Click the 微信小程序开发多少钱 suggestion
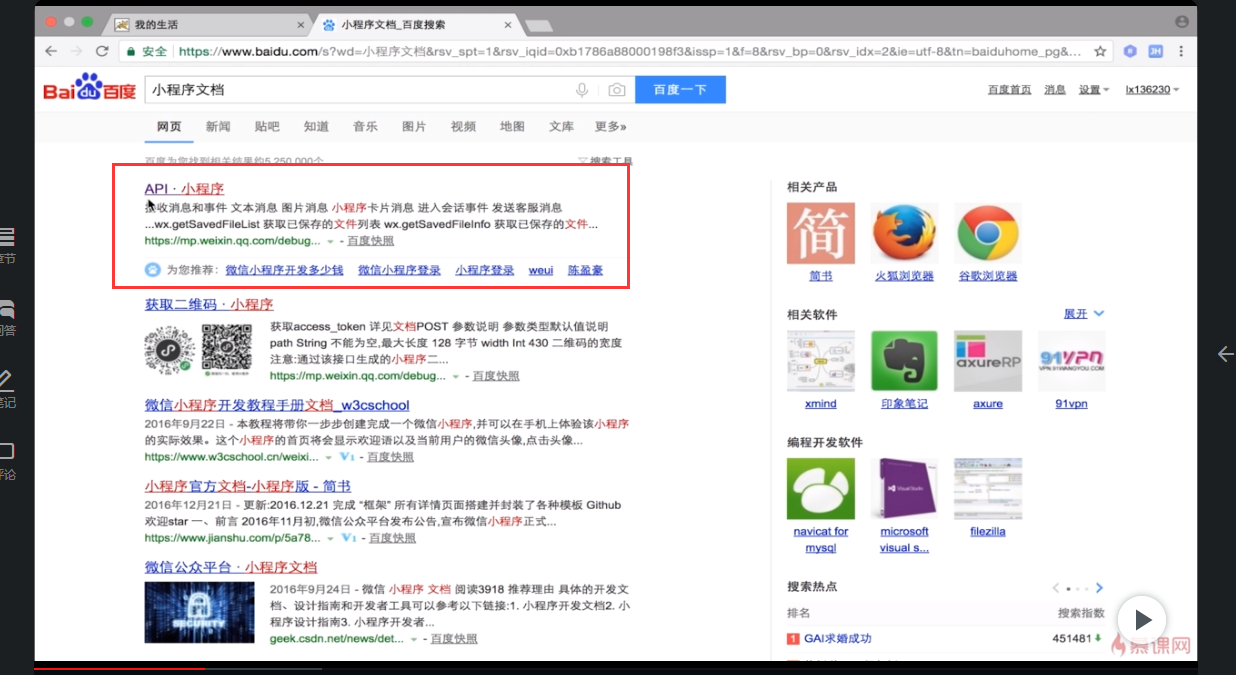 coord(284,270)
